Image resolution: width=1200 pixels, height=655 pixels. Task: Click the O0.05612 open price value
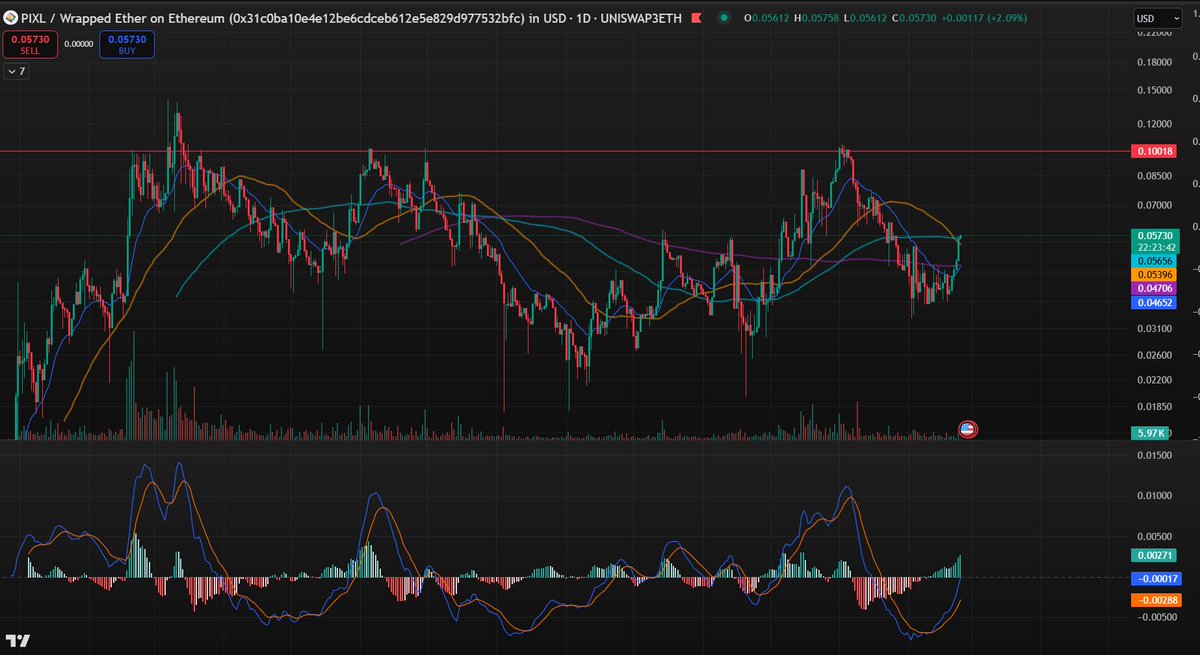click(769, 18)
